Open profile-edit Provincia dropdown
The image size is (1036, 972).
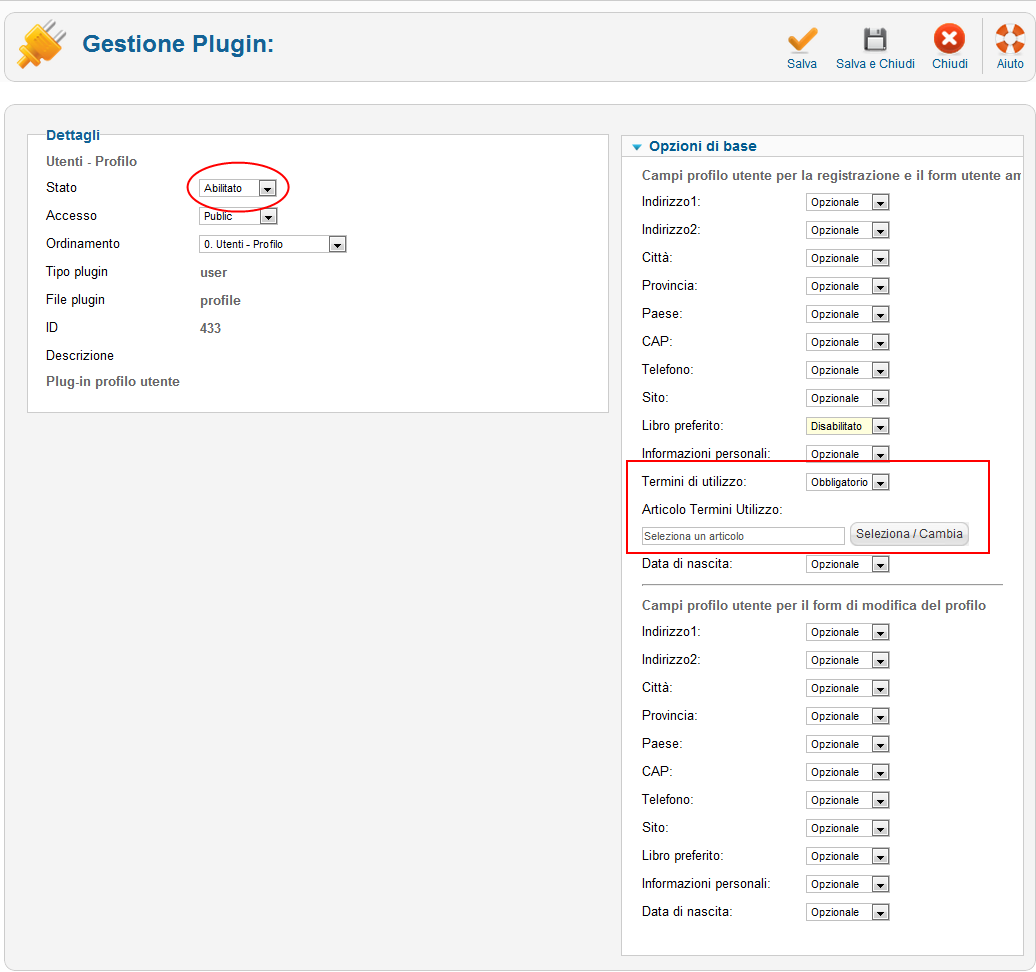click(x=847, y=716)
